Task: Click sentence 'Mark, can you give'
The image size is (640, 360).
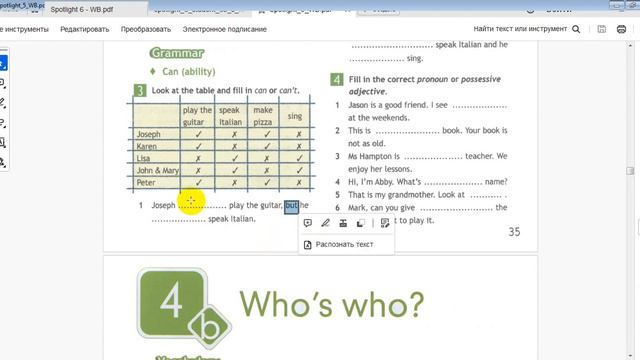Action: click(427, 208)
